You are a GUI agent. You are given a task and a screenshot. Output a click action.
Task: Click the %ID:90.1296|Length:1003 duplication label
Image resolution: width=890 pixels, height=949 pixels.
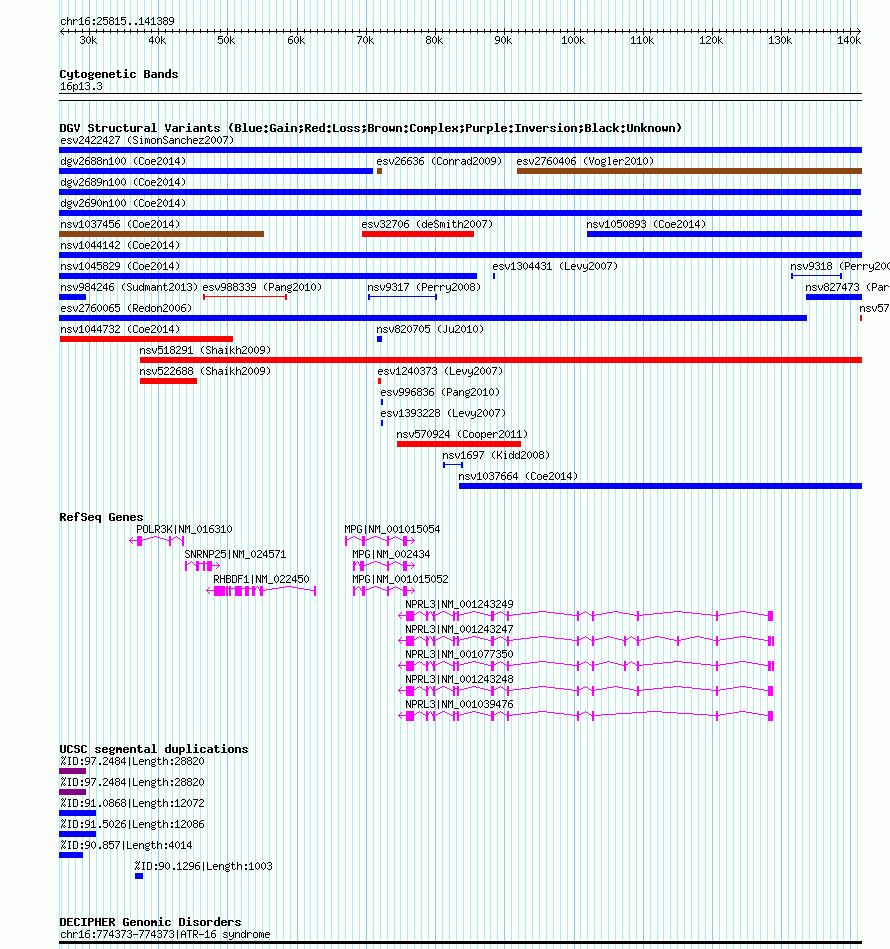[203, 867]
